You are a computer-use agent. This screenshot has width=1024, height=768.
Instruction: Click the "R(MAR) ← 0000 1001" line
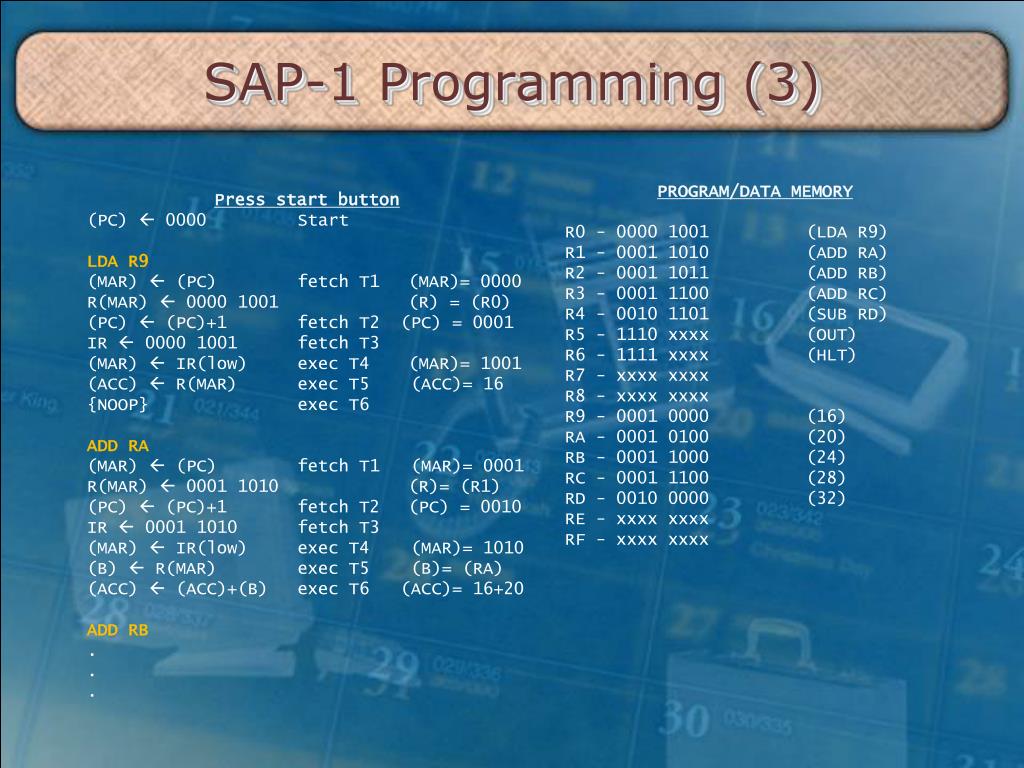click(x=183, y=302)
